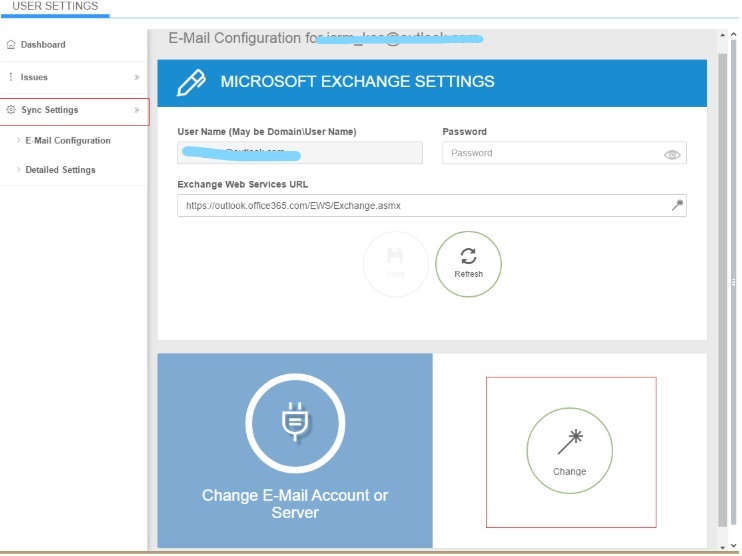This screenshot has width=742, height=556.
Task: Click Change E-Mail Account or Server text
Action: click(x=295, y=504)
